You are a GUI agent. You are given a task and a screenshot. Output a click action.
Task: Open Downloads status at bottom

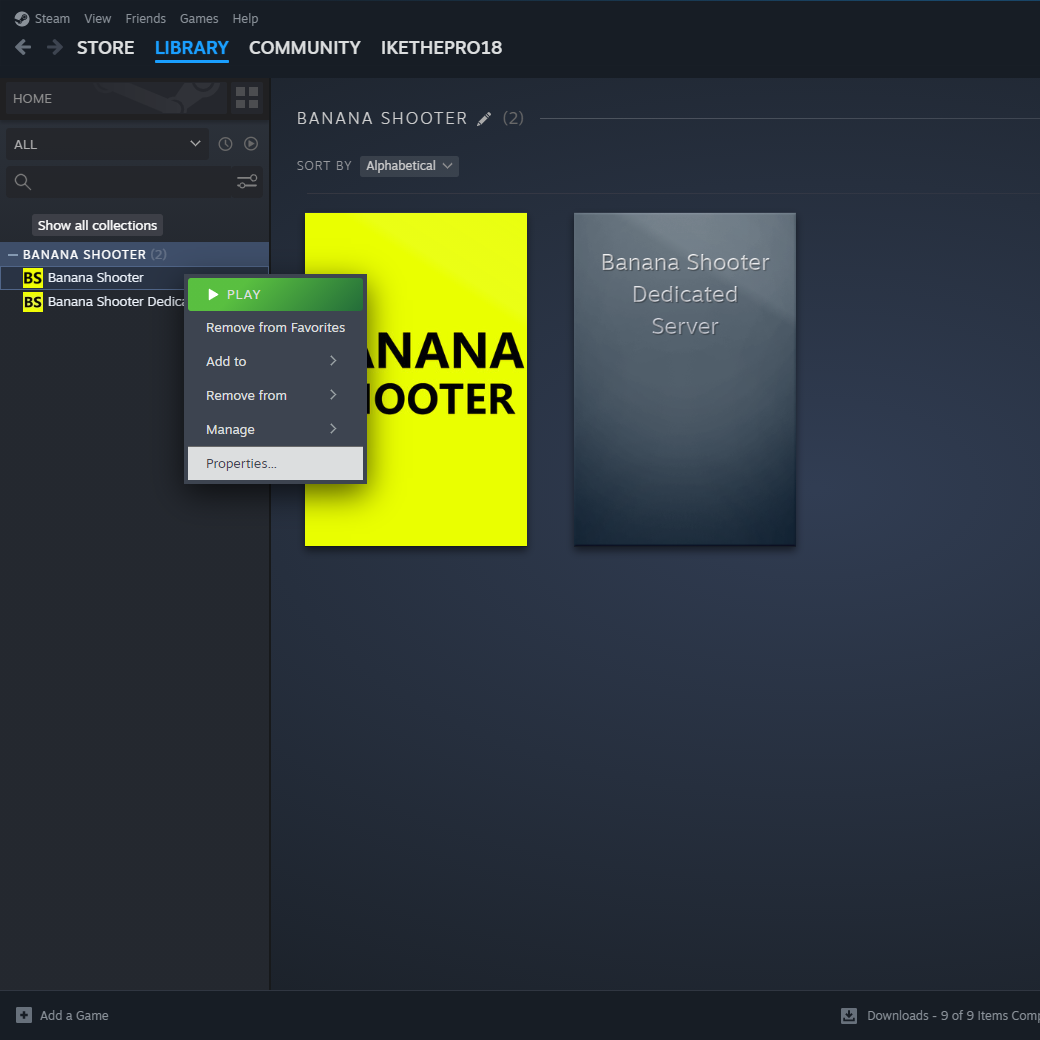pos(952,1015)
